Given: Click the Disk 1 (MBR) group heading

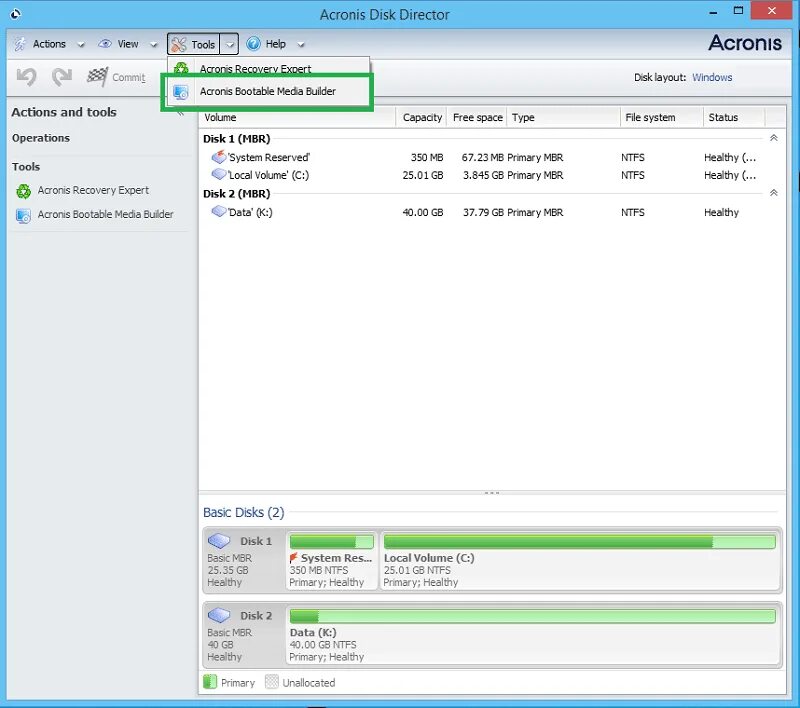Looking at the screenshot, I should tap(237, 139).
